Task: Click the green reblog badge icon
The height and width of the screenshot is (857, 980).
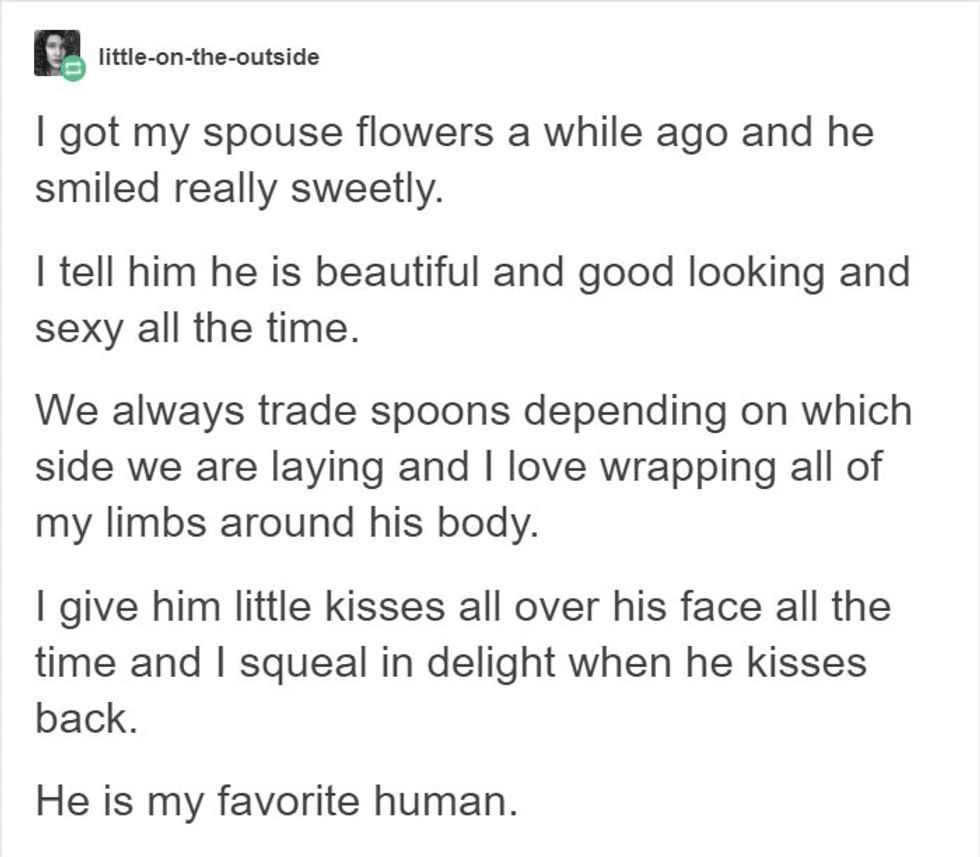Action: [74, 70]
